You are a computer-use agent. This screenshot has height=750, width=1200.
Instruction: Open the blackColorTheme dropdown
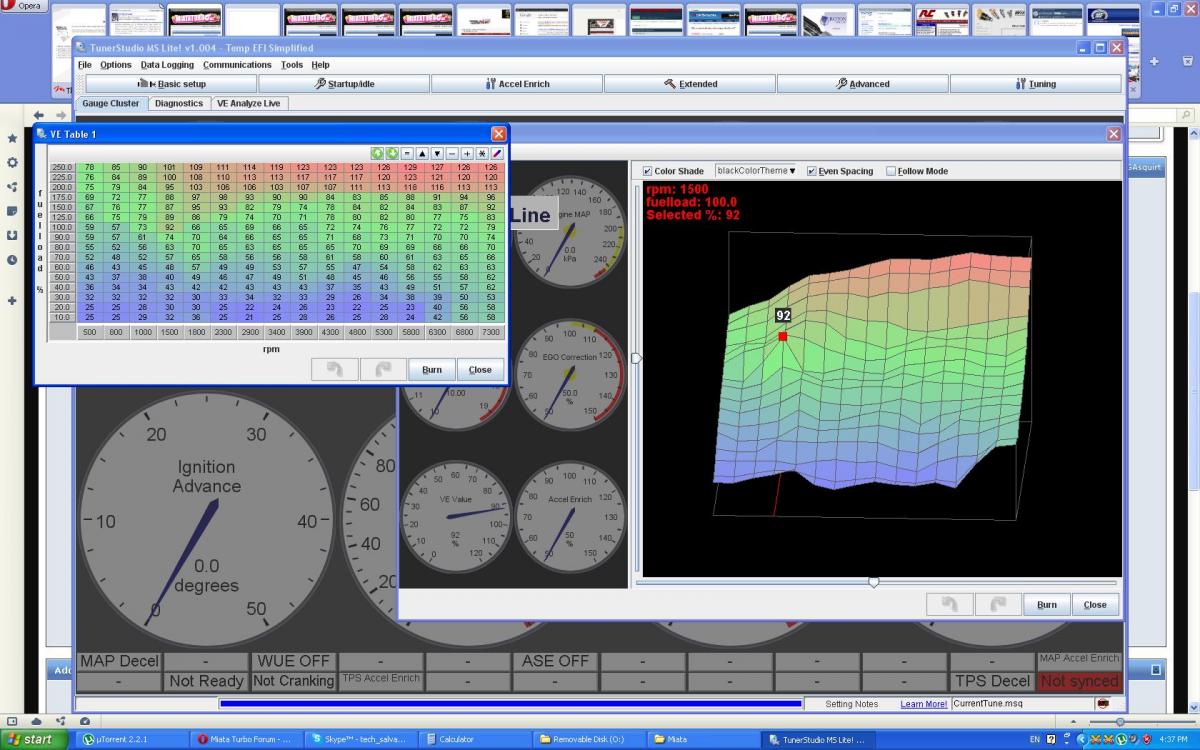coord(755,171)
